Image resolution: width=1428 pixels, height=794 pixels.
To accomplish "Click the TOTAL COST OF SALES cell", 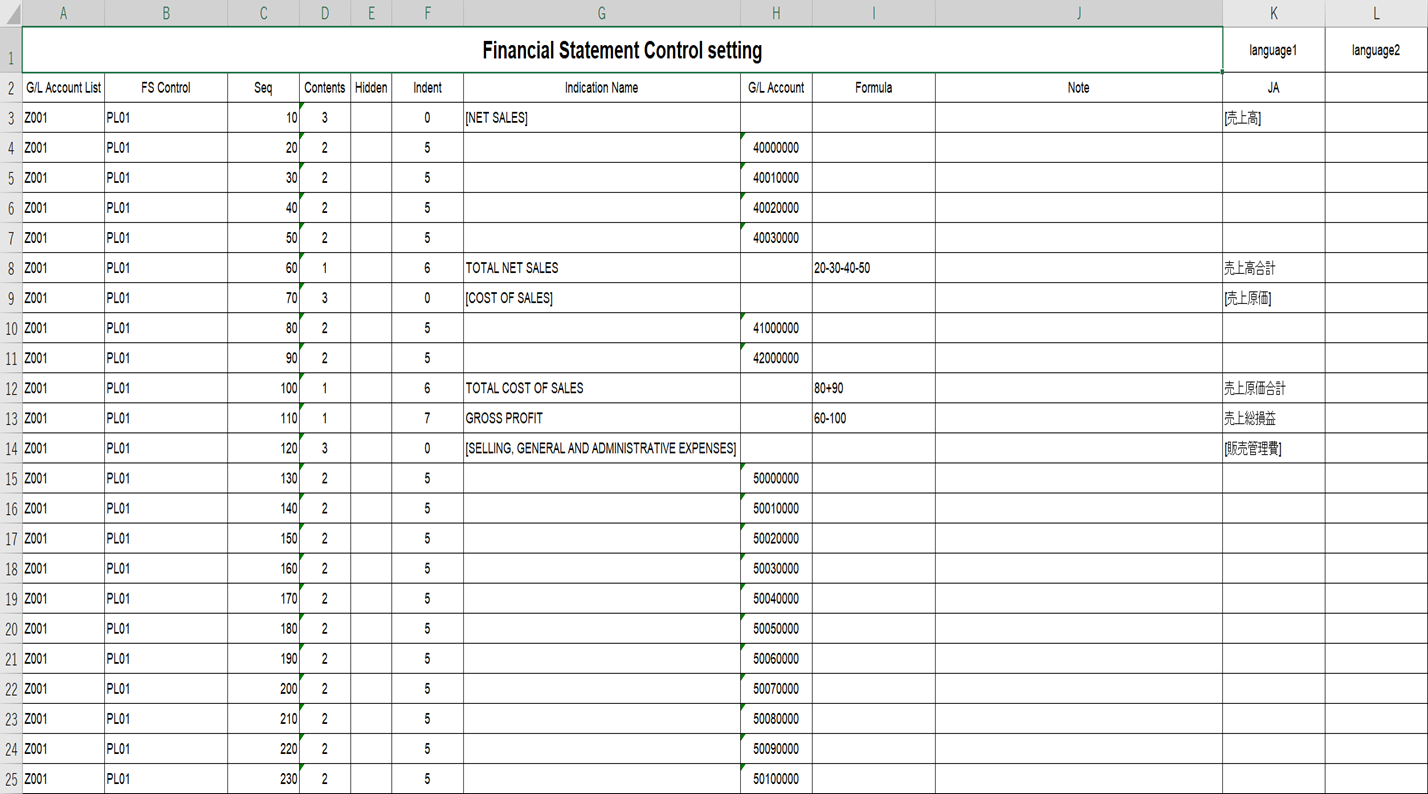I will 601,388.
